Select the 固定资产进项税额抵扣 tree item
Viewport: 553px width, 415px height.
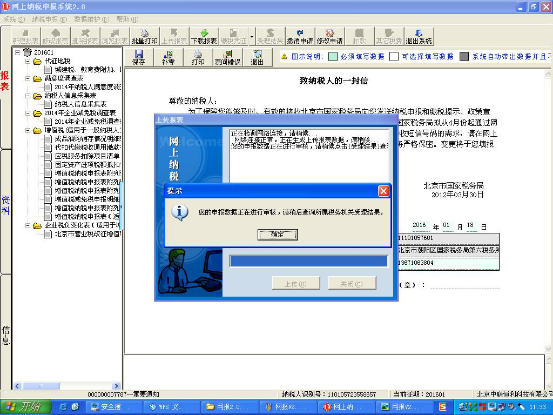87,165
